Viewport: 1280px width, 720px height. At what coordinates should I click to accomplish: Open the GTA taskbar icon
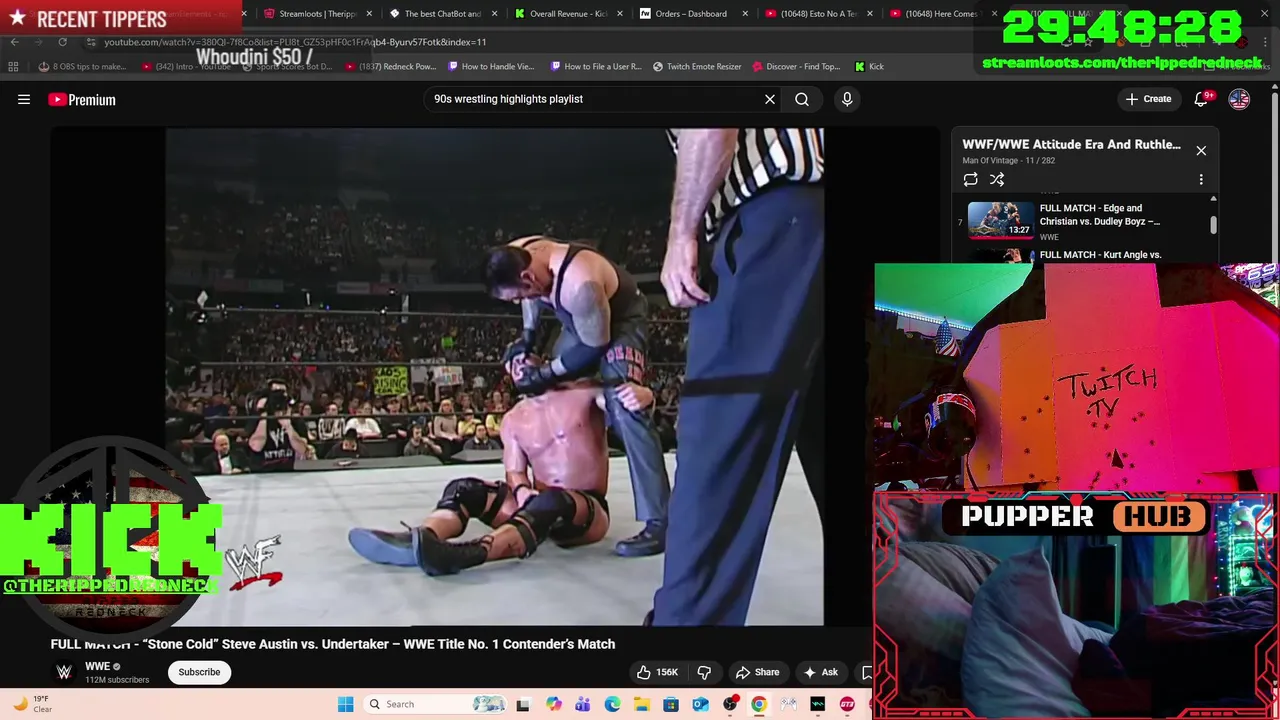click(x=847, y=704)
